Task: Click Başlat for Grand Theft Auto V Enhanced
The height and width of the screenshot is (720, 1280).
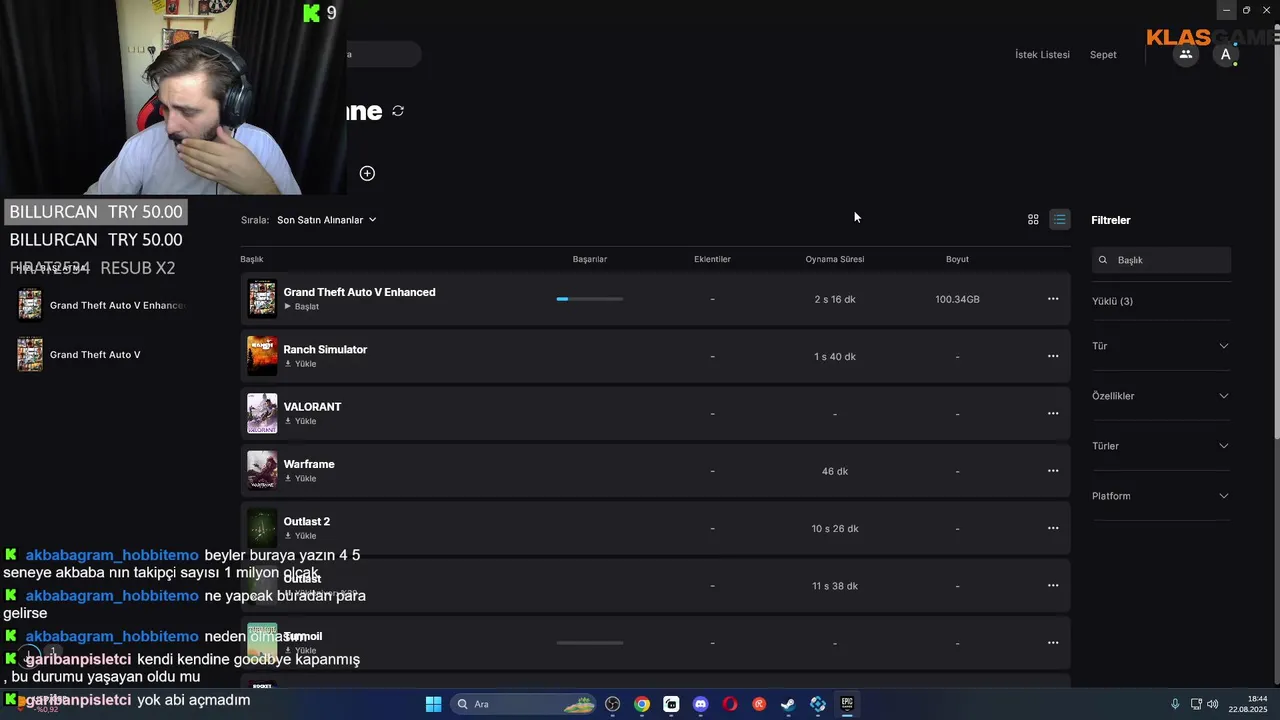Action: (x=302, y=307)
